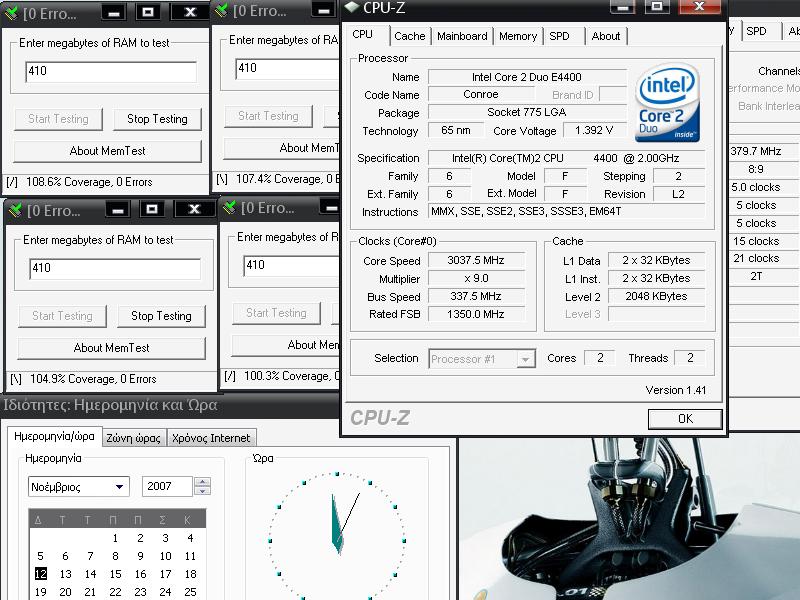Screen dimensions: 800x600
Task: Click MemTest icon in 107.4% coverage window title
Action: click(x=221, y=10)
